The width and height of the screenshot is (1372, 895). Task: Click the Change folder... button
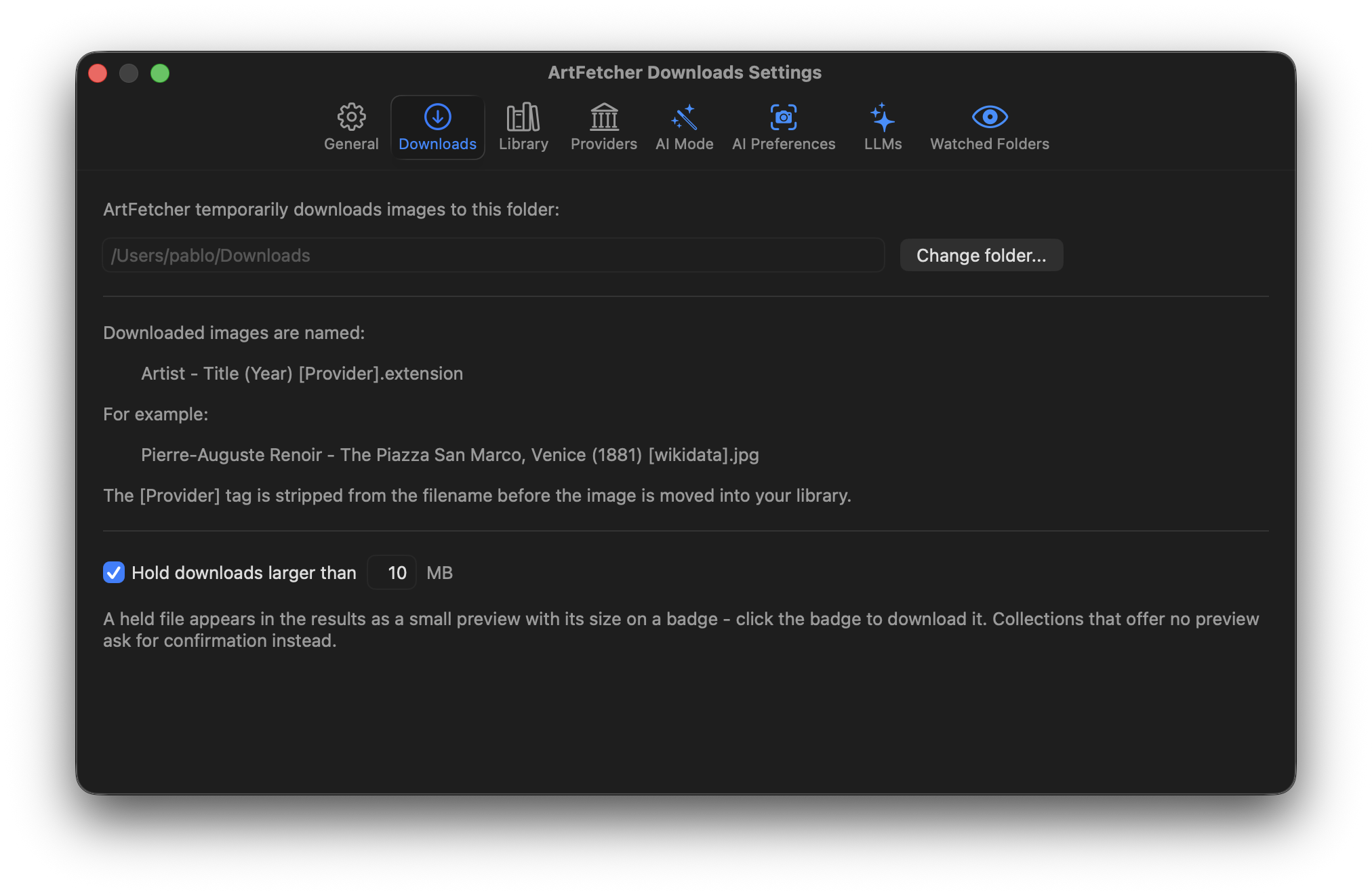tap(981, 255)
